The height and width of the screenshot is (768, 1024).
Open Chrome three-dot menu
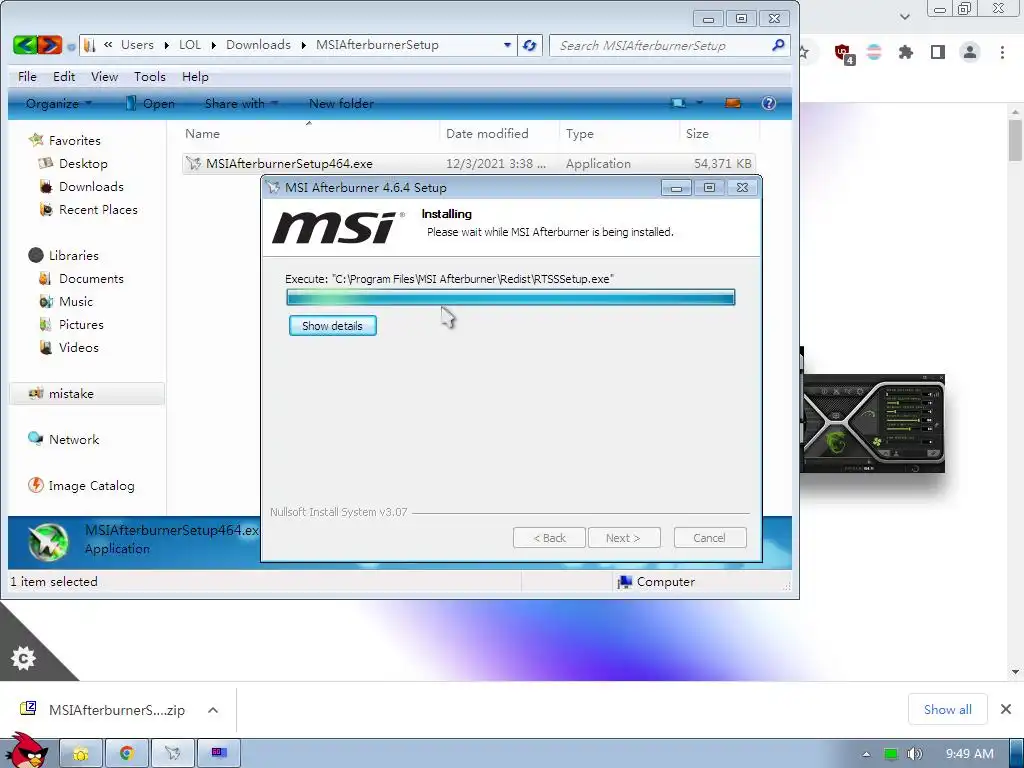pyautogui.click(x=1002, y=52)
